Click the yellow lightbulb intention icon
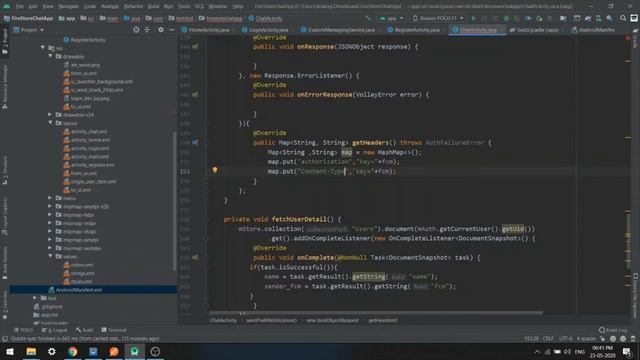This screenshot has height=360, width=640. click(x=215, y=170)
